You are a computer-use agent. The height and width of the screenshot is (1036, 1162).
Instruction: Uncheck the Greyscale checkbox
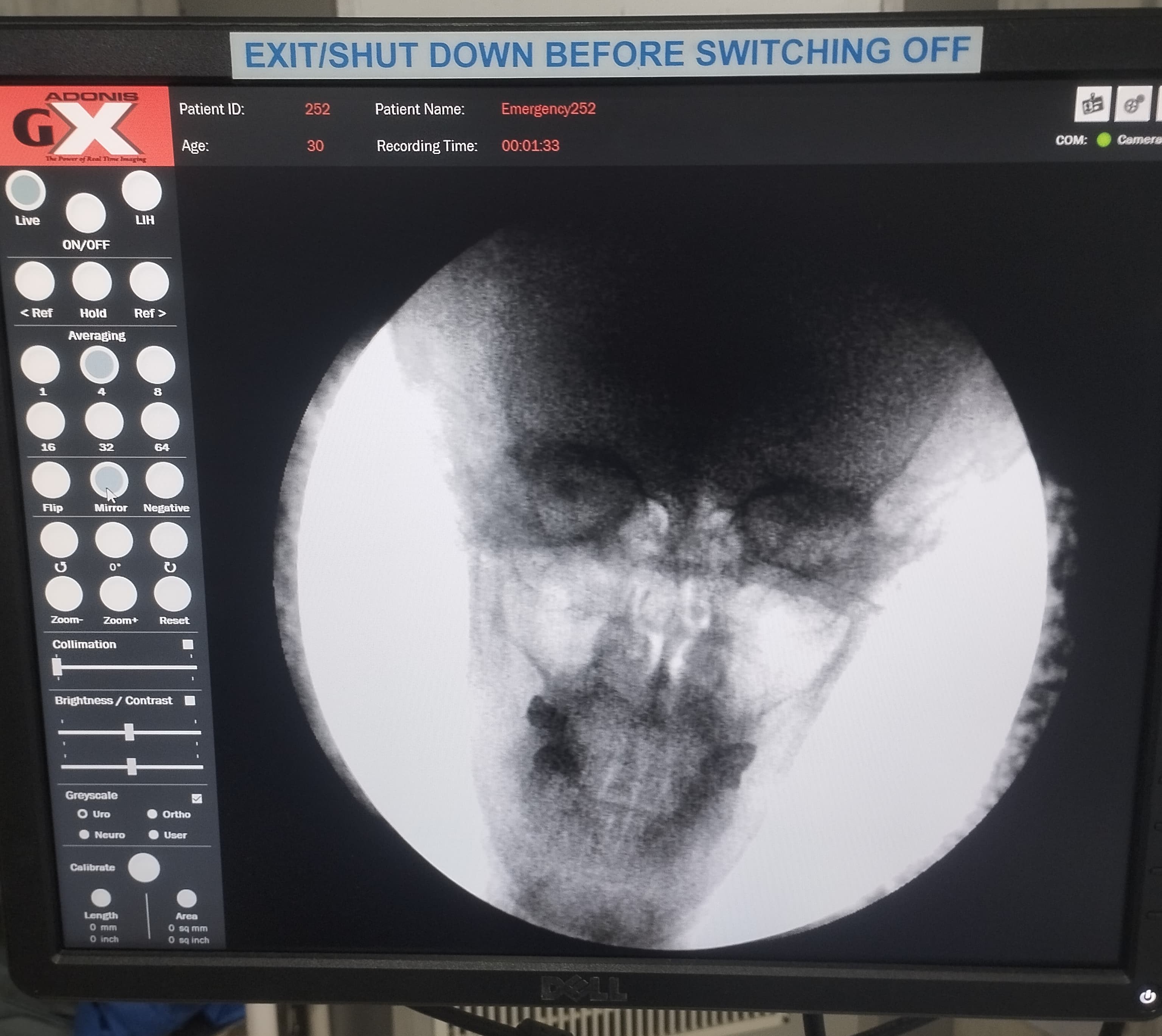(x=197, y=799)
